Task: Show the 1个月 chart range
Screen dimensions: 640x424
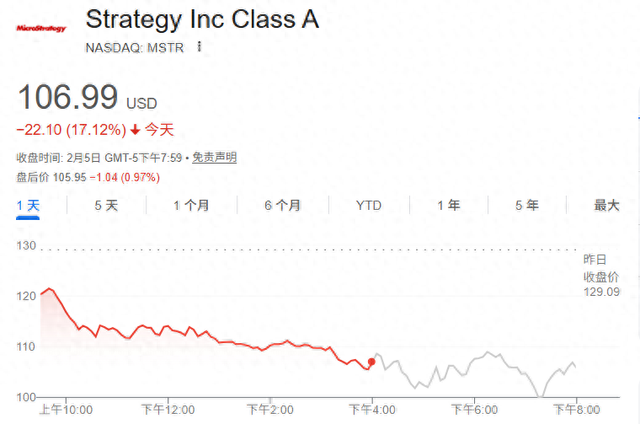Action: (x=191, y=206)
